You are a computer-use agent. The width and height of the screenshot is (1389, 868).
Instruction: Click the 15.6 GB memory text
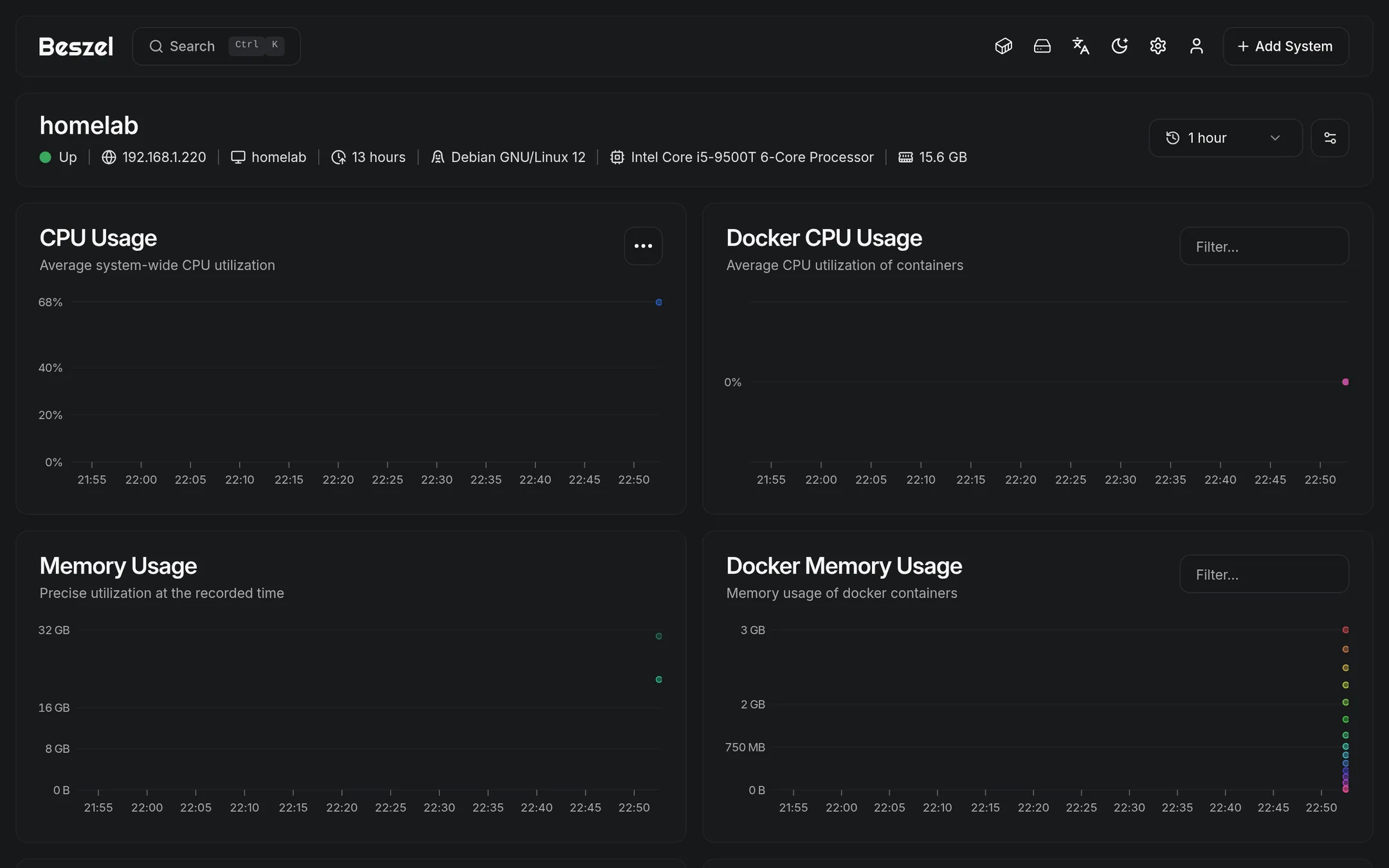[943, 157]
